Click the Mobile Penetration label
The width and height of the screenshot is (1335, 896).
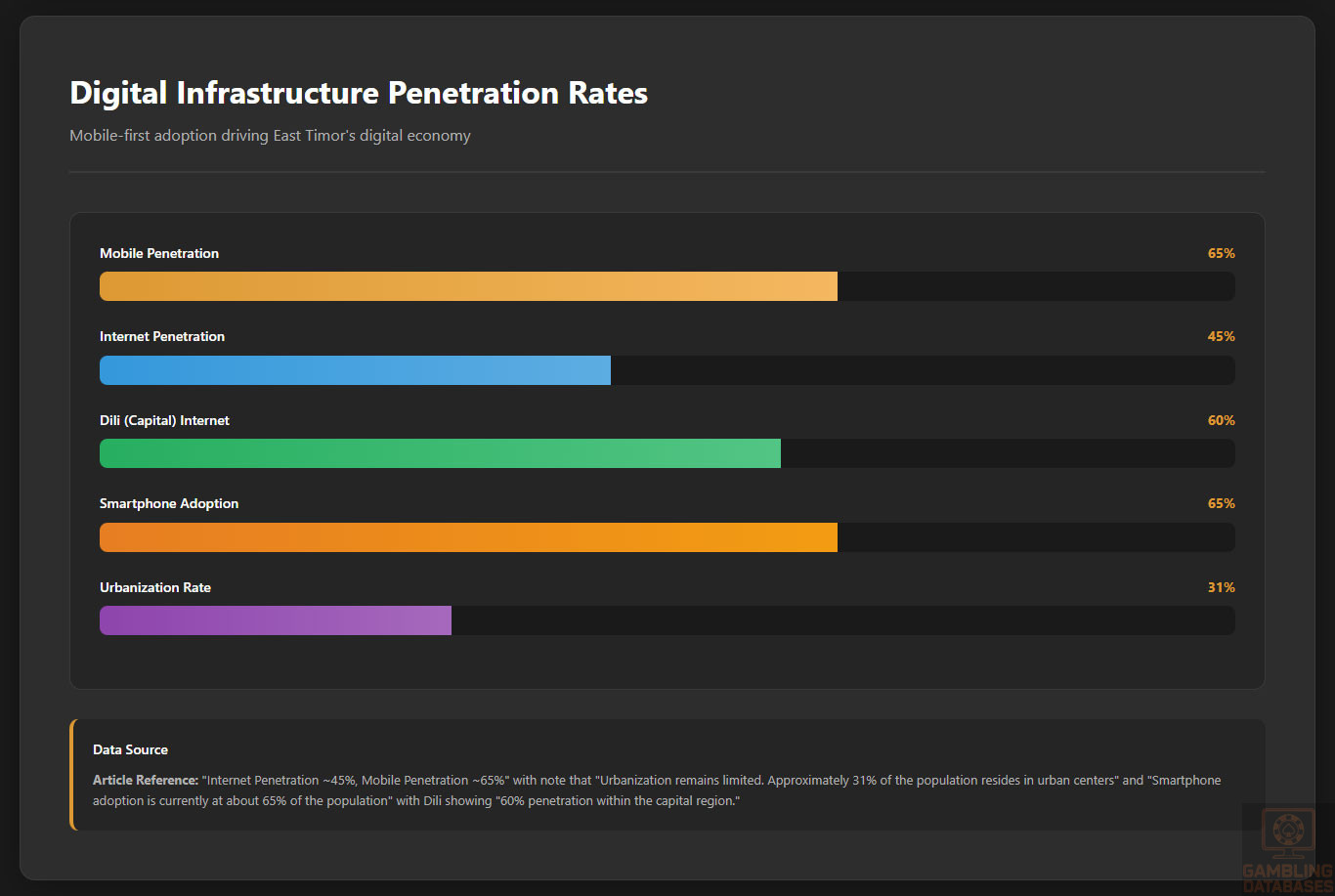(x=159, y=253)
